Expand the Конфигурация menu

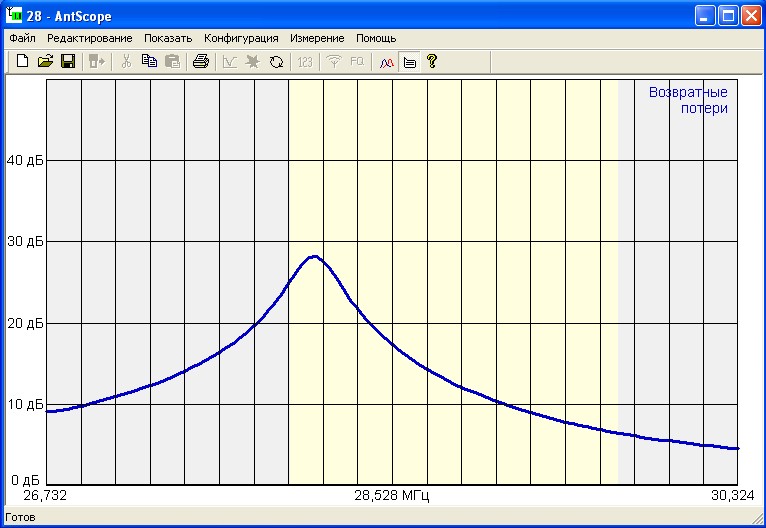(x=241, y=38)
